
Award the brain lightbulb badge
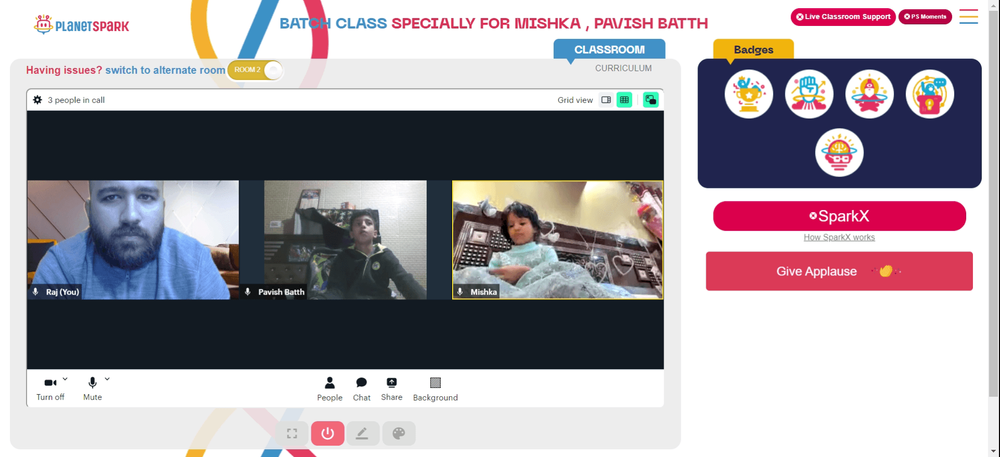point(839,153)
